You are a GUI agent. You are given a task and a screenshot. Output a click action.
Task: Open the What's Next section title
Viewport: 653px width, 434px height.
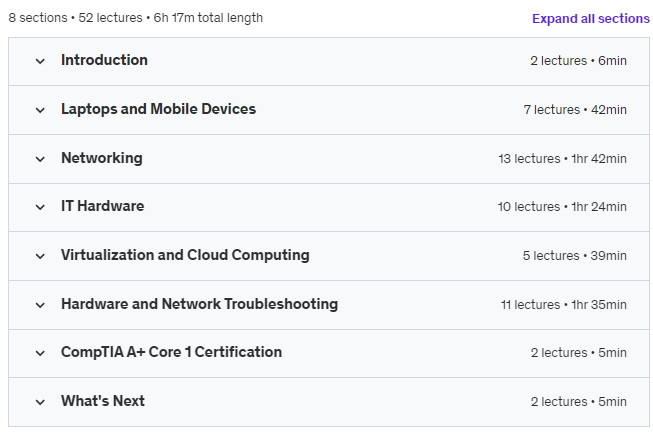(103, 401)
